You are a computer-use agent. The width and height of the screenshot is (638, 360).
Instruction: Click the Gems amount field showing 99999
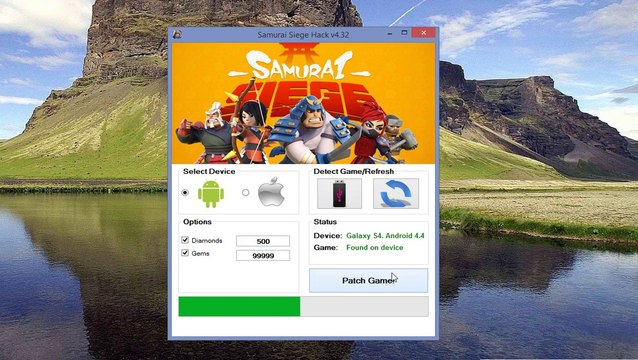pos(263,255)
